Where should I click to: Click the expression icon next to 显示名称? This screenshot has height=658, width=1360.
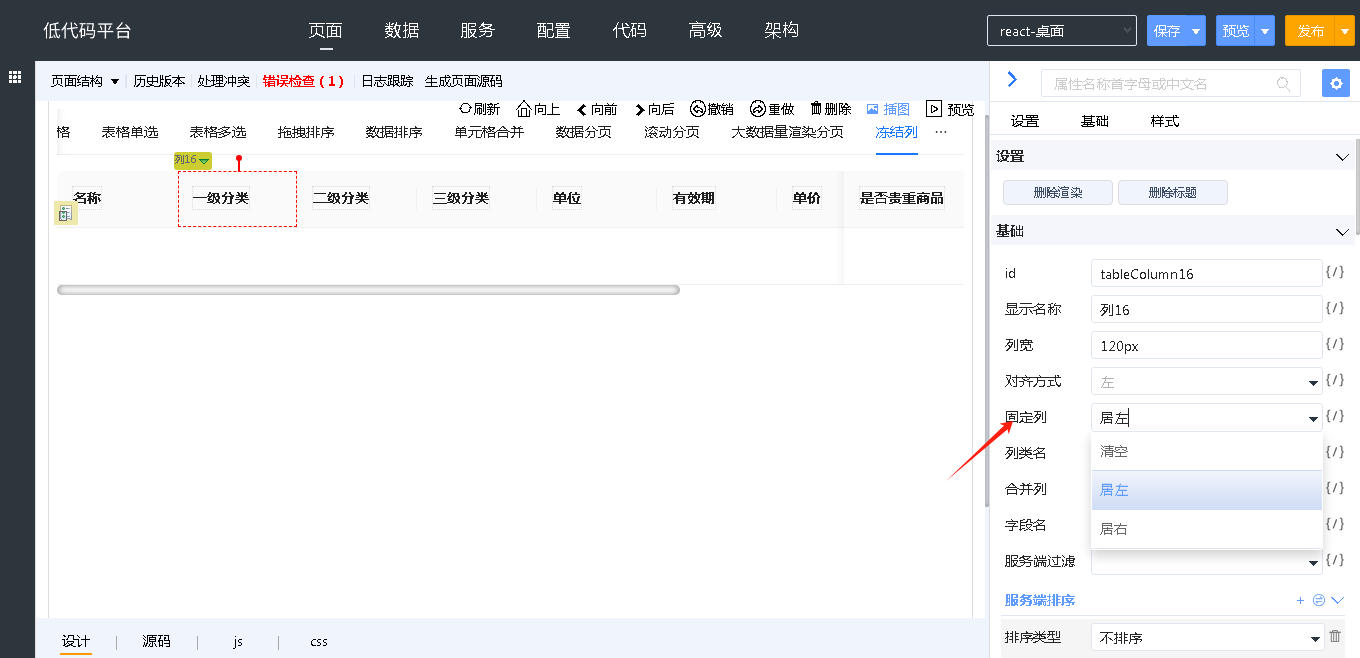pyautogui.click(x=1334, y=308)
